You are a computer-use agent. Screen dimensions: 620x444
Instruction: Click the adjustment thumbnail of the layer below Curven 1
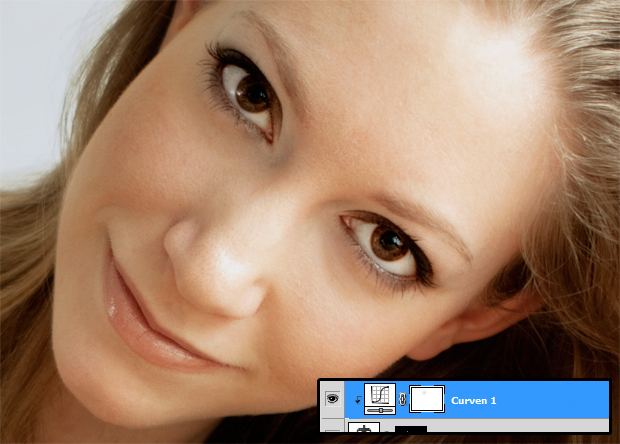(364, 427)
